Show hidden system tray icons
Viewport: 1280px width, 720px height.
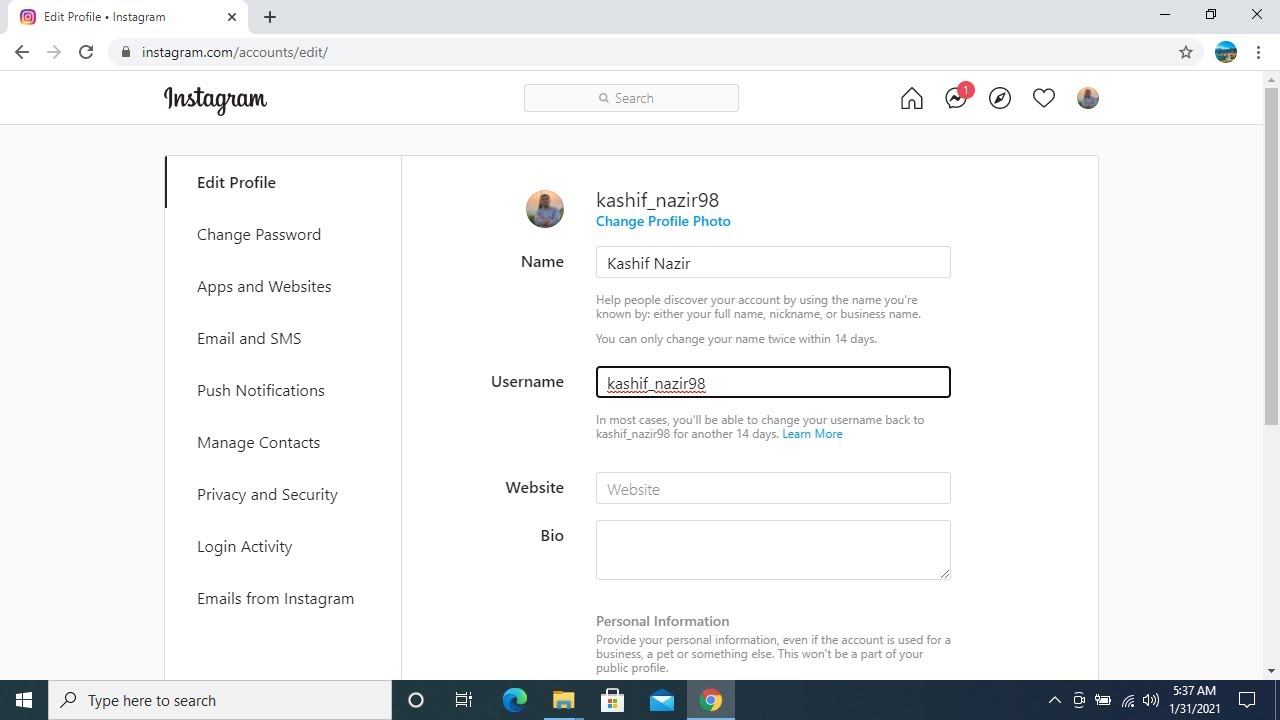pyautogui.click(x=1054, y=700)
